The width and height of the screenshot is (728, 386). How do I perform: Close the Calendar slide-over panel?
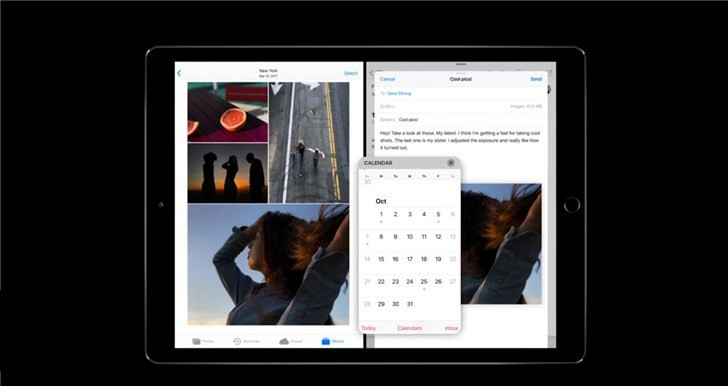click(x=451, y=163)
